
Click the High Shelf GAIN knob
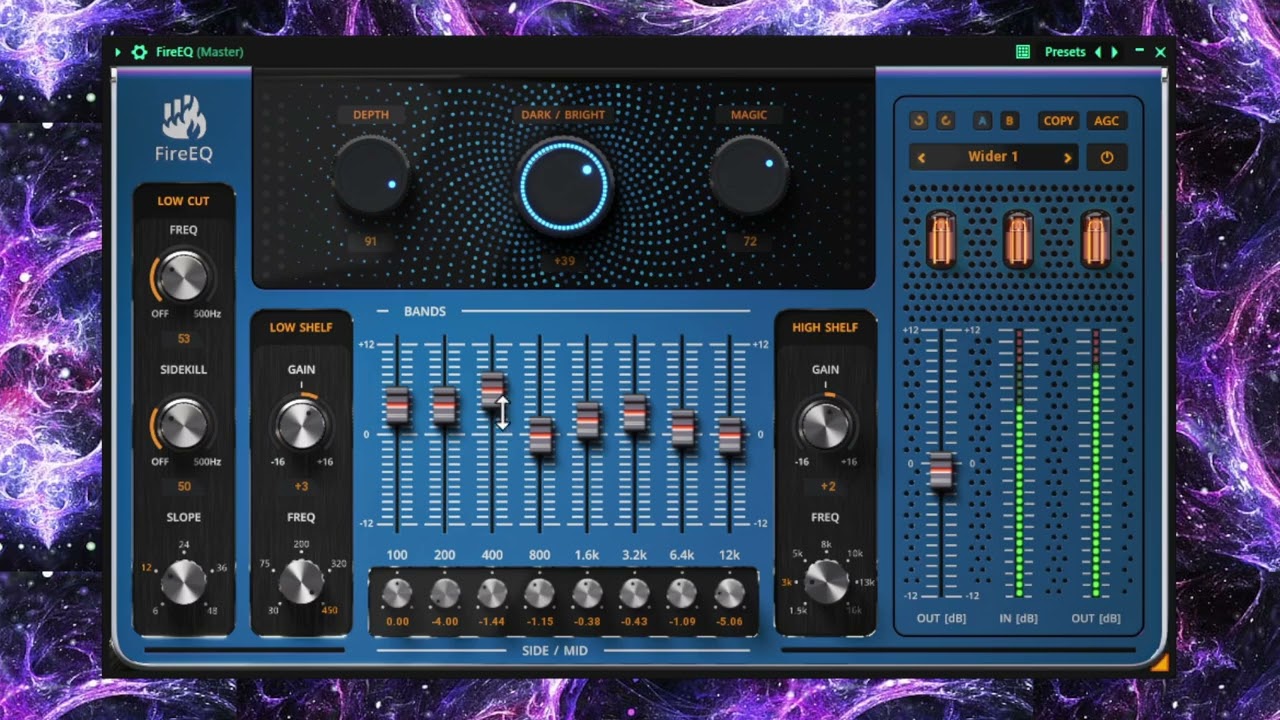tap(825, 425)
